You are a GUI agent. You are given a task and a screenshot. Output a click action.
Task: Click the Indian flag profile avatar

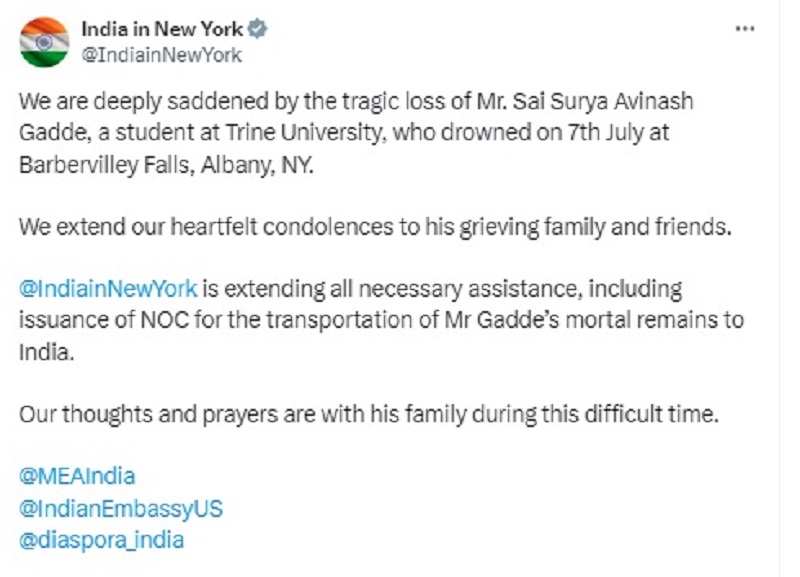pos(44,42)
